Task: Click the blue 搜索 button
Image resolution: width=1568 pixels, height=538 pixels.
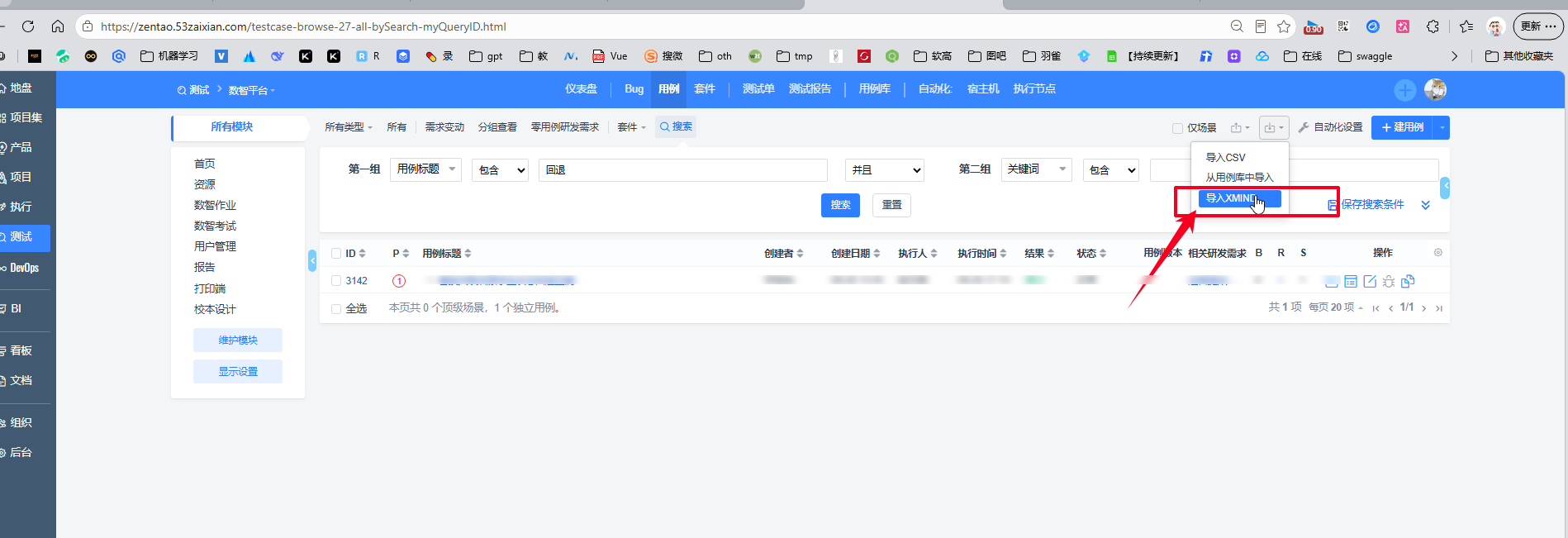Action: [840, 205]
